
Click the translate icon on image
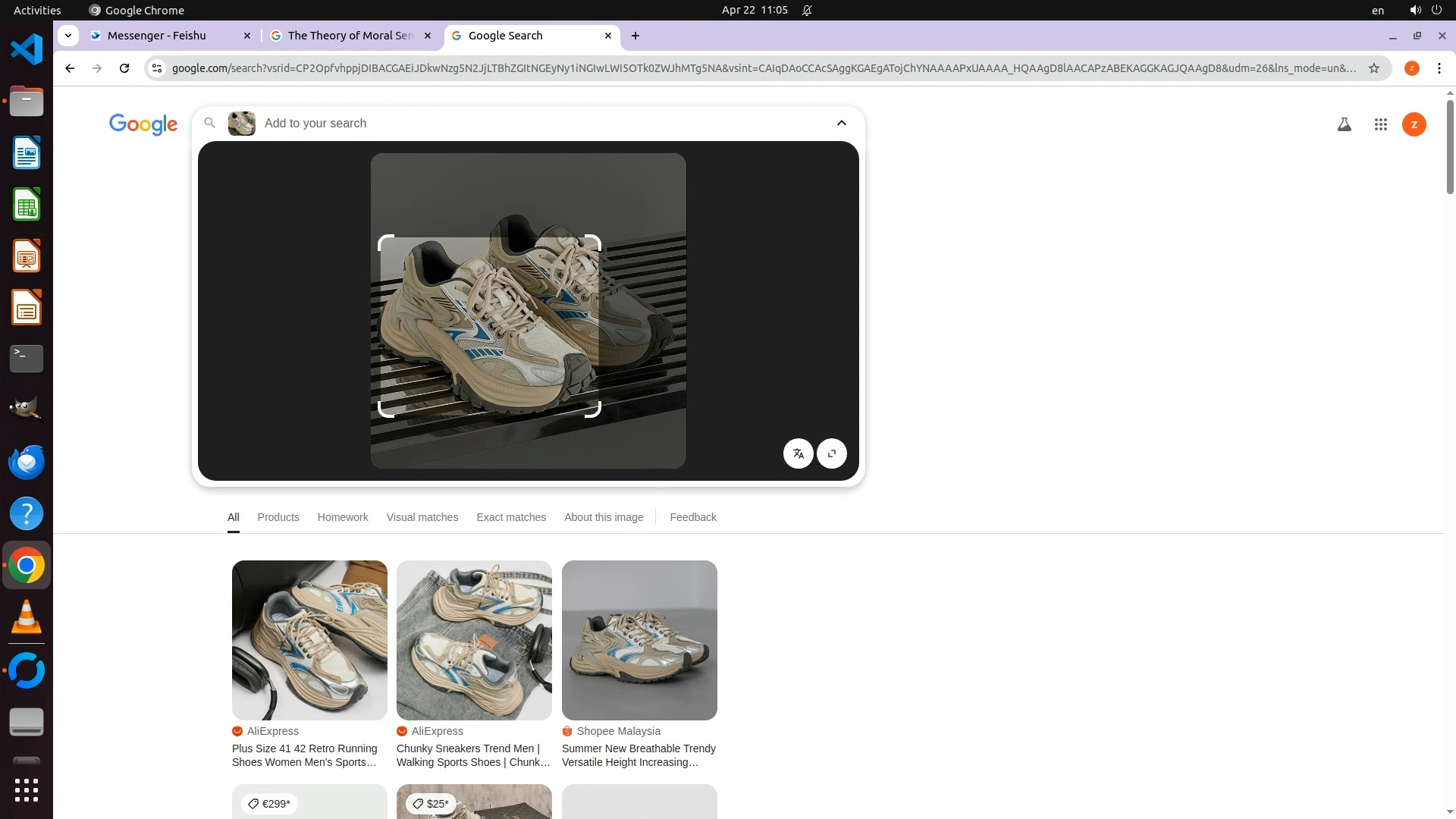click(798, 453)
